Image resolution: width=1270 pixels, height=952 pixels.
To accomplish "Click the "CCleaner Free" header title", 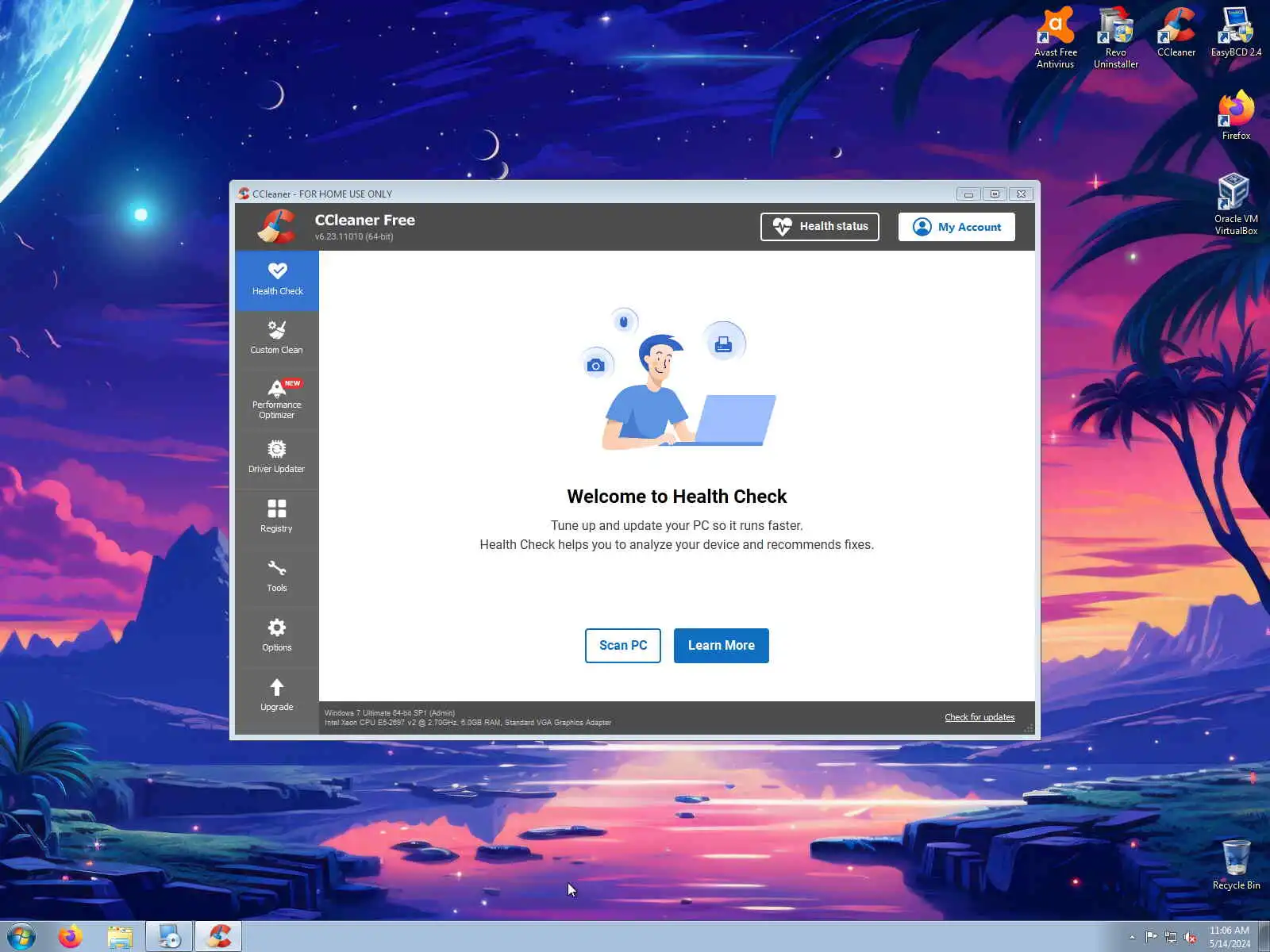I will coord(365,220).
